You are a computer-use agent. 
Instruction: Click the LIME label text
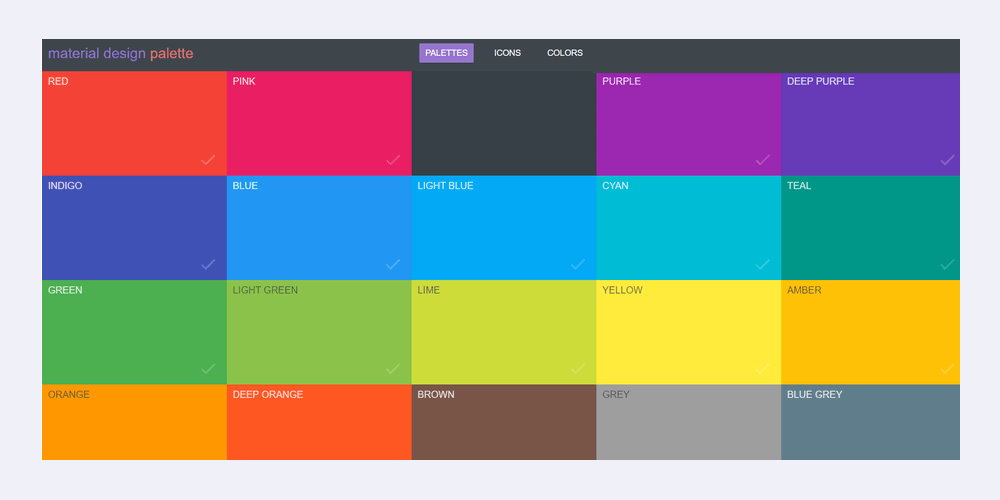[x=429, y=290]
